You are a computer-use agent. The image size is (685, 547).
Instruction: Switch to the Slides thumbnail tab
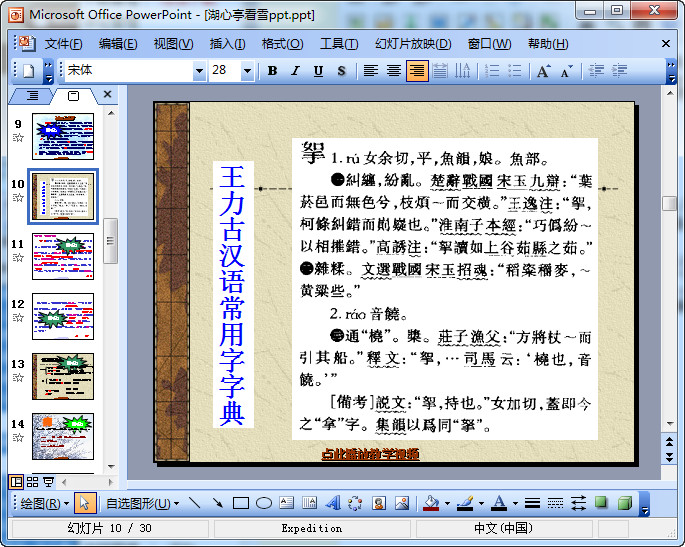click(x=73, y=96)
